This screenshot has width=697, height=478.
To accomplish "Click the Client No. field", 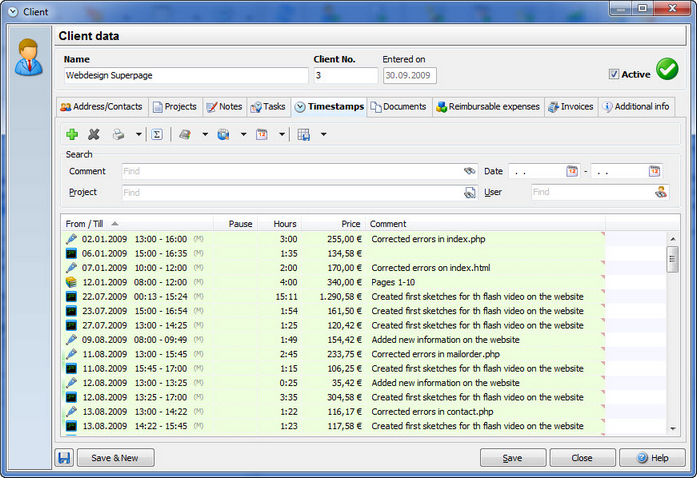I will pos(346,75).
